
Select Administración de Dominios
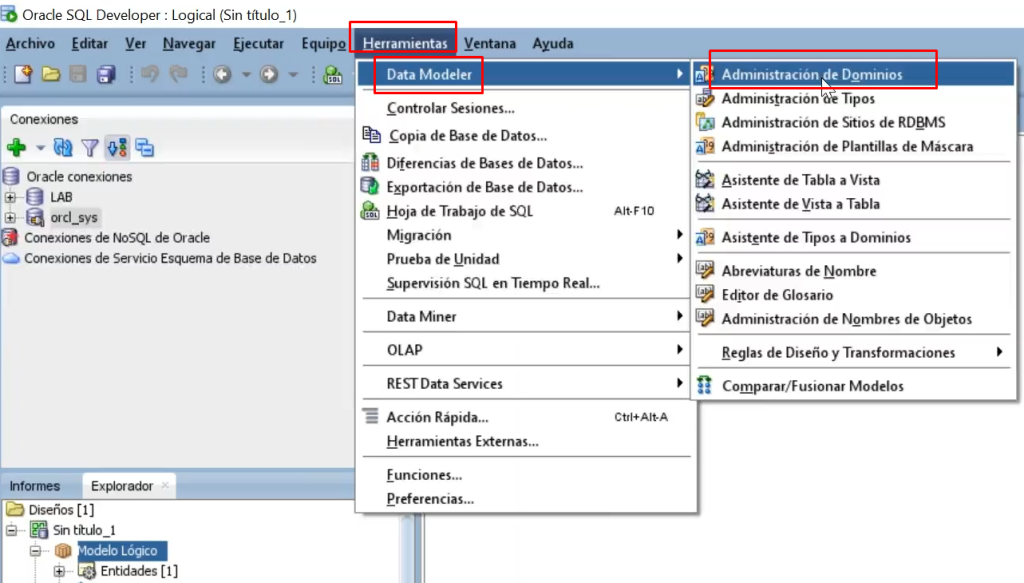coord(854,74)
